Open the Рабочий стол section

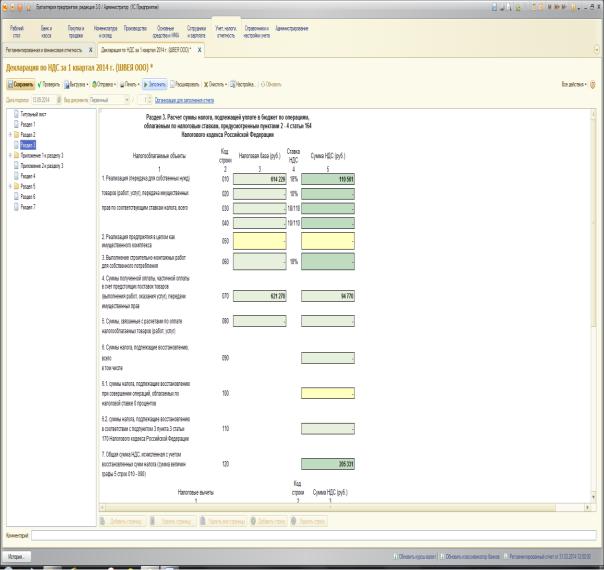17,32
